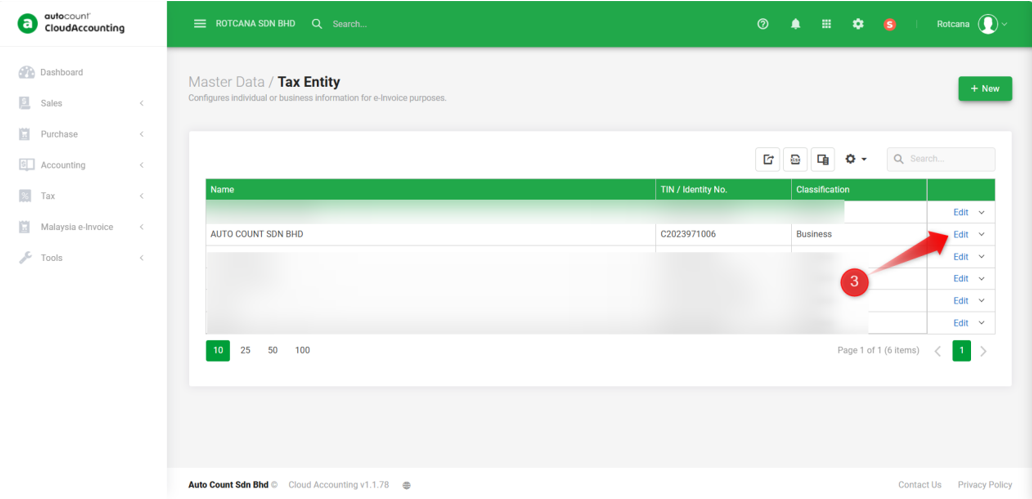Open the help question mark icon
Viewport: 1032px width, 499px height.
763,24
